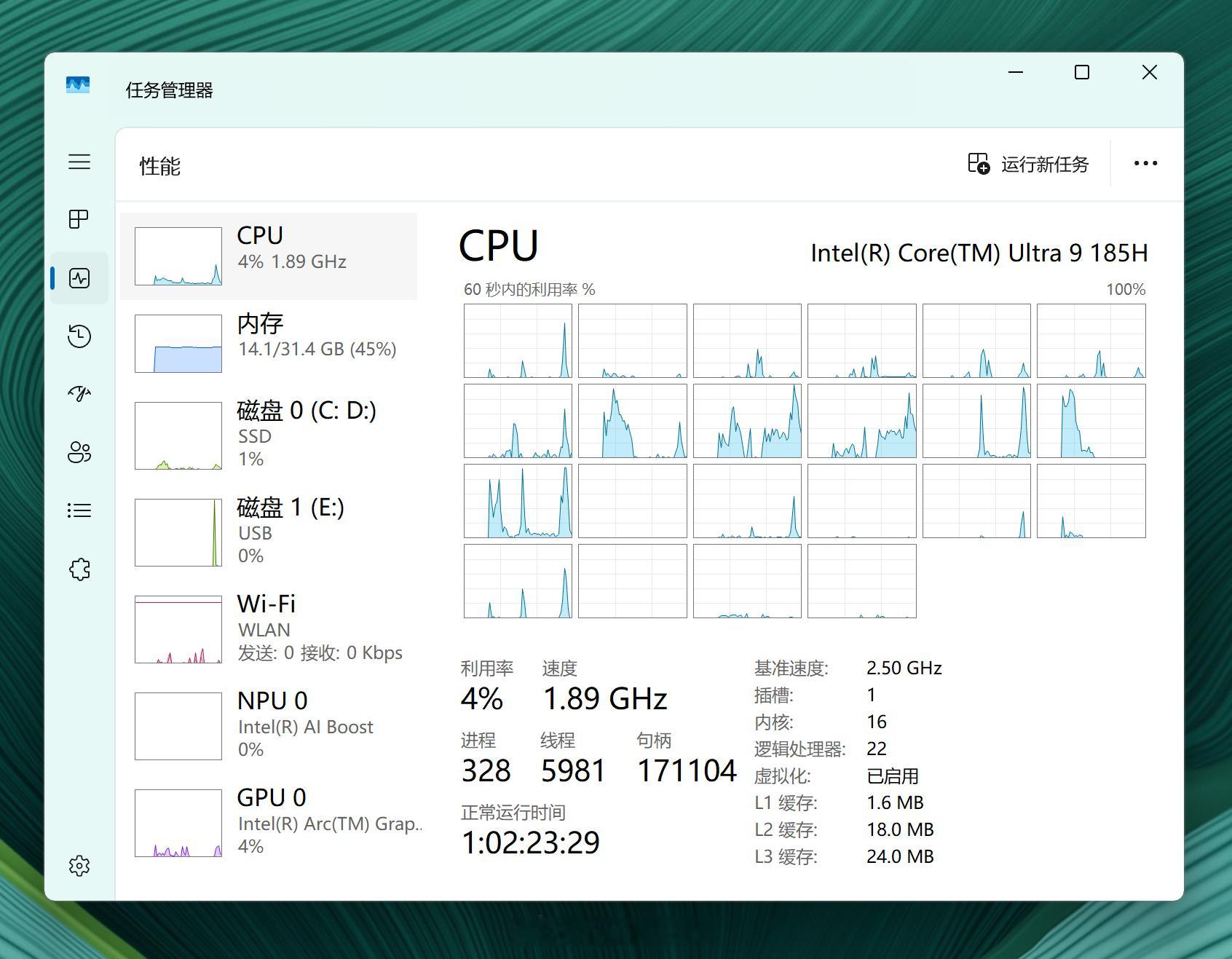Click the 5981 thread count value
Screen dimensions: 1232x959
pyautogui.click(x=573, y=770)
